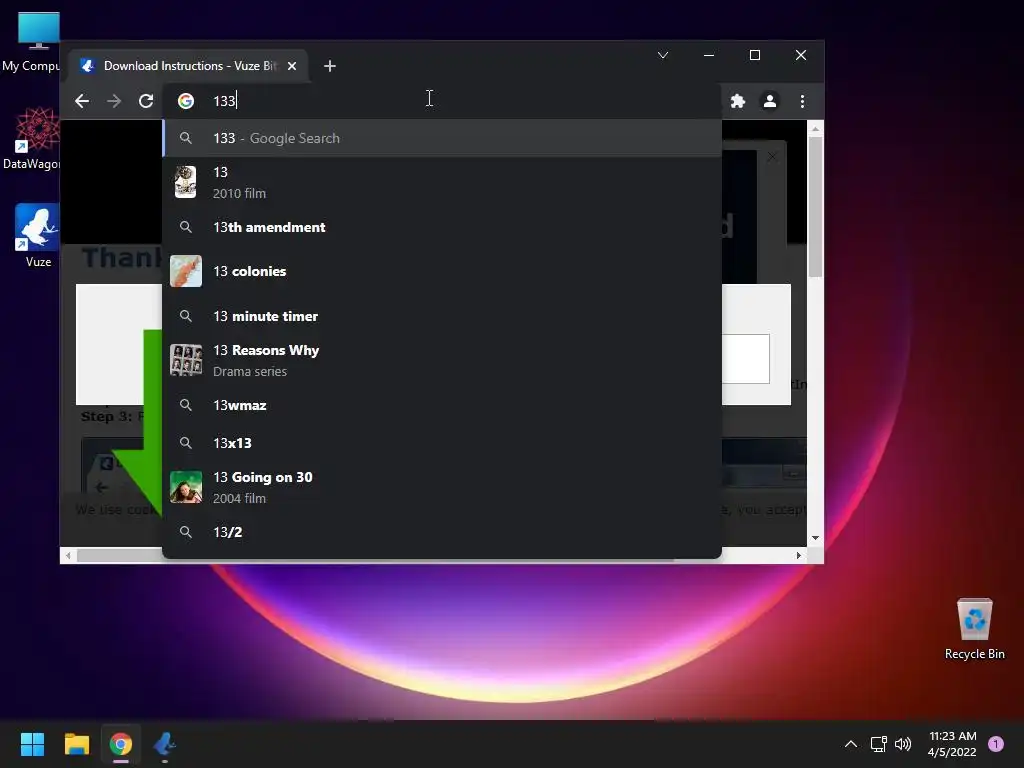The width and height of the screenshot is (1024, 768).
Task: Click the 13 film poster thumbnail
Action: click(185, 182)
